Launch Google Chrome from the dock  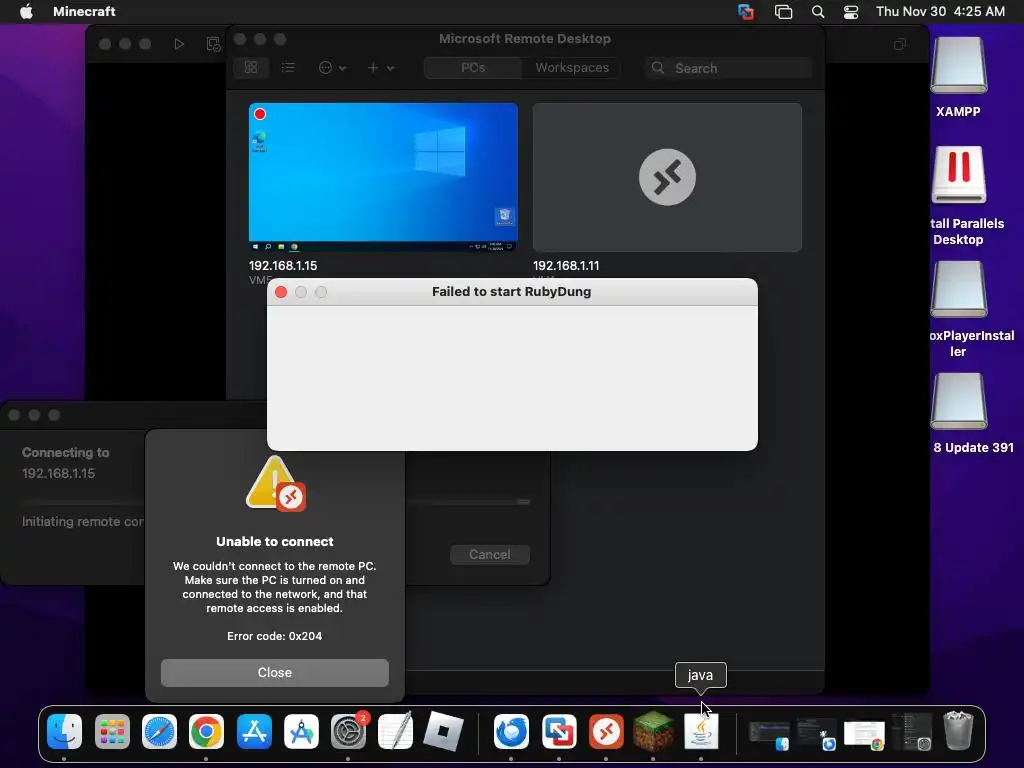click(x=206, y=731)
